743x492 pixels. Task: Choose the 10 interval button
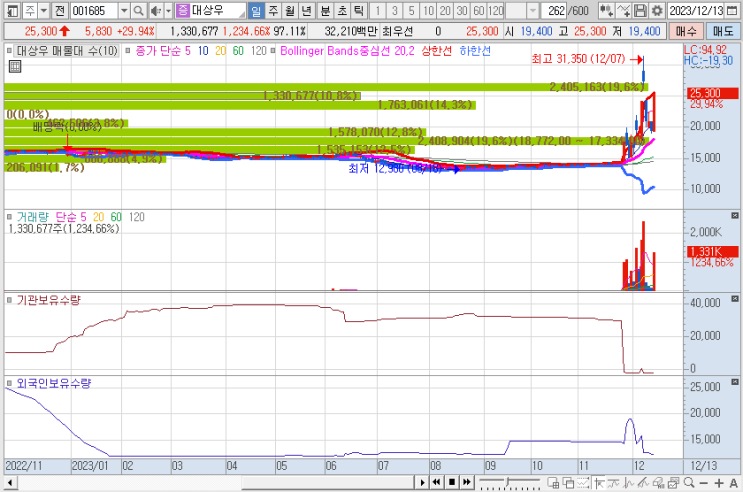pos(428,10)
